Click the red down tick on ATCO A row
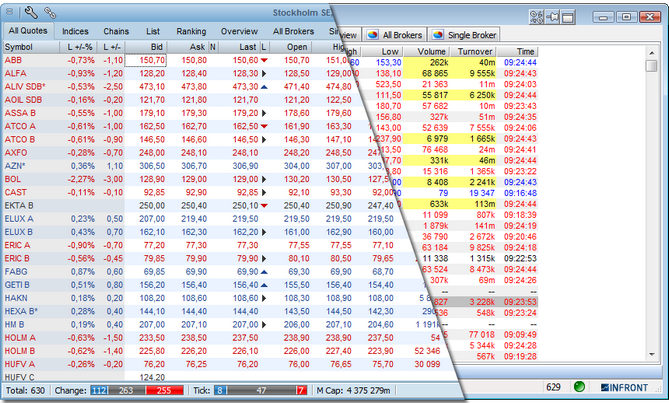669x403 pixels. click(264, 126)
